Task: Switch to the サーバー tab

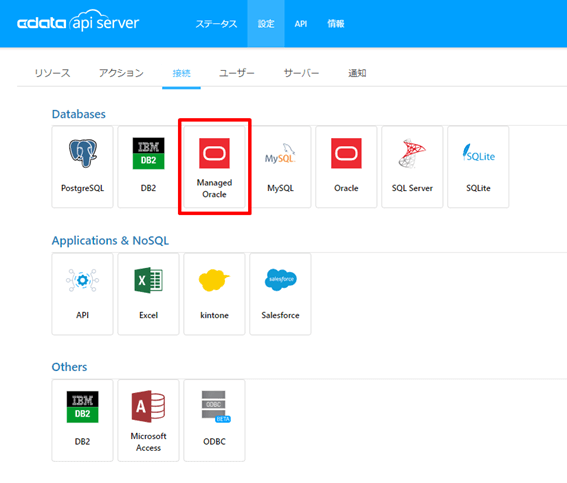Action: 301,73
